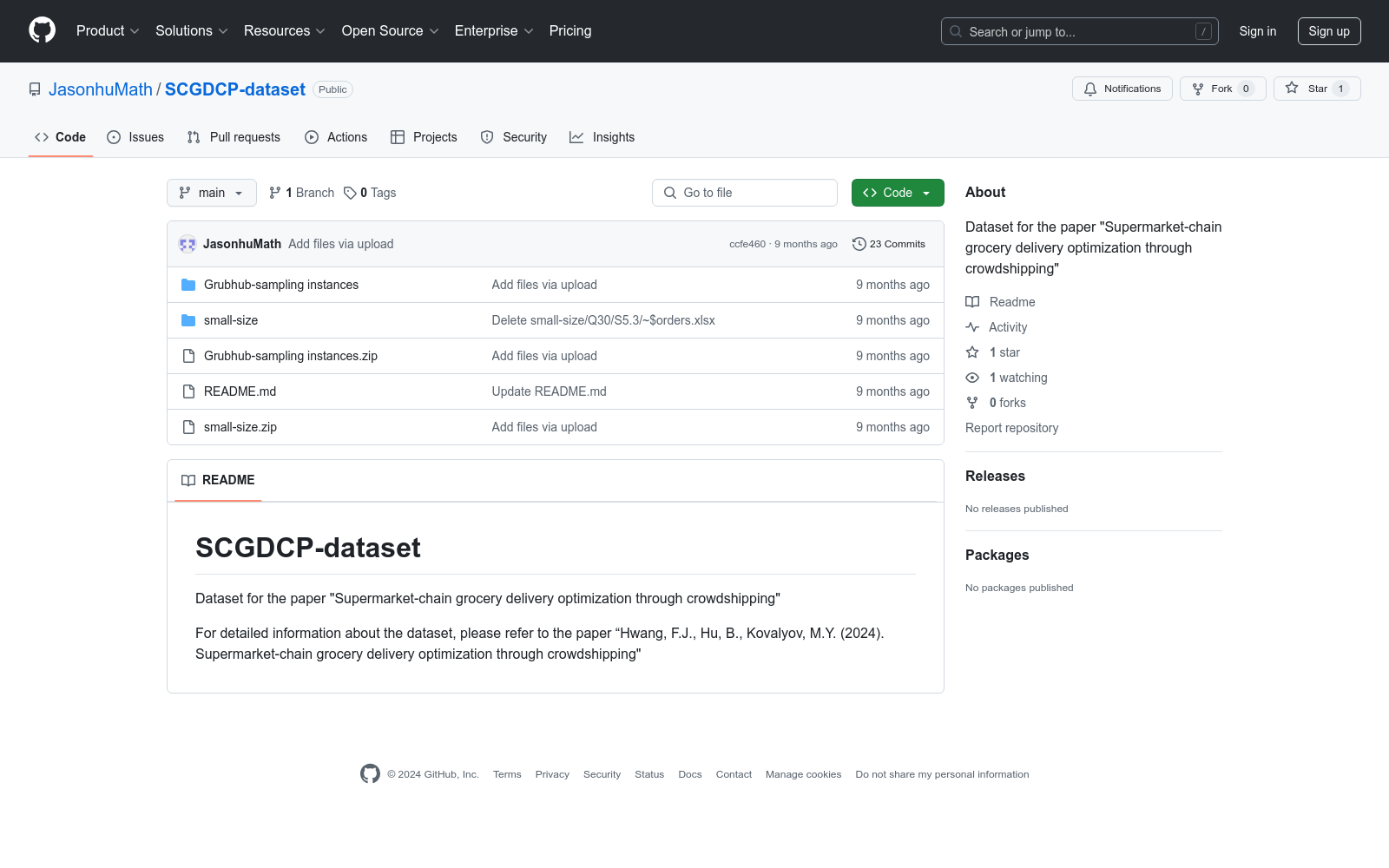The width and height of the screenshot is (1389, 868).
Task: Click the Manage cookies footer link
Action: (804, 774)
